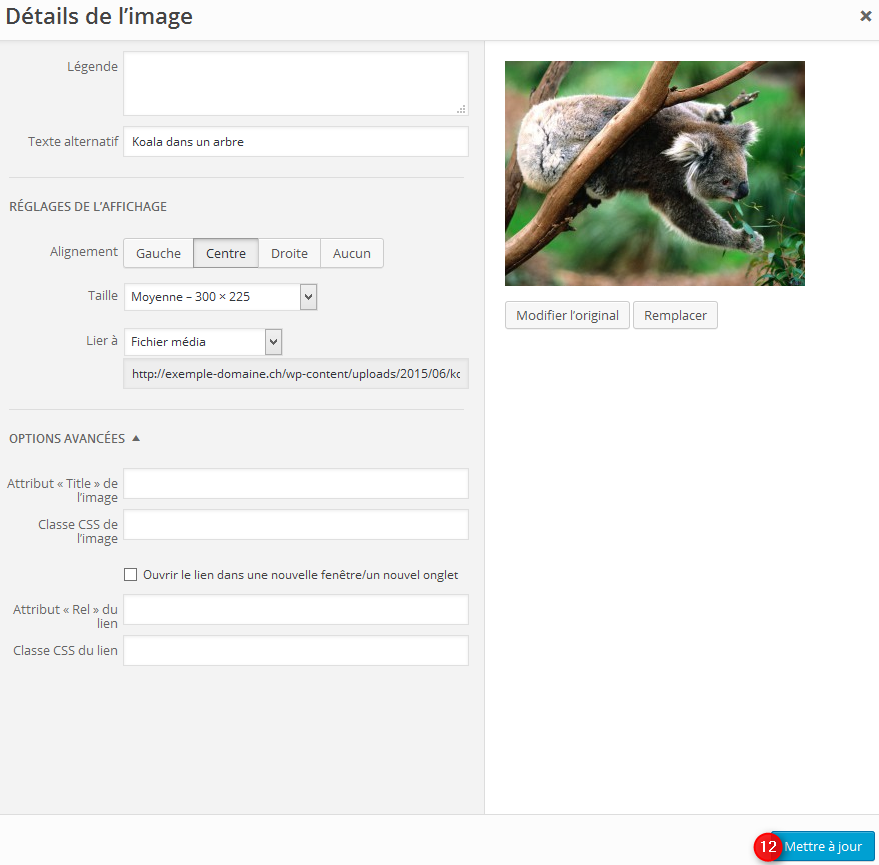This screenshot has height=865, width=879.
Task: Choose Droite alignment
Action: click(x=289, y=253)
